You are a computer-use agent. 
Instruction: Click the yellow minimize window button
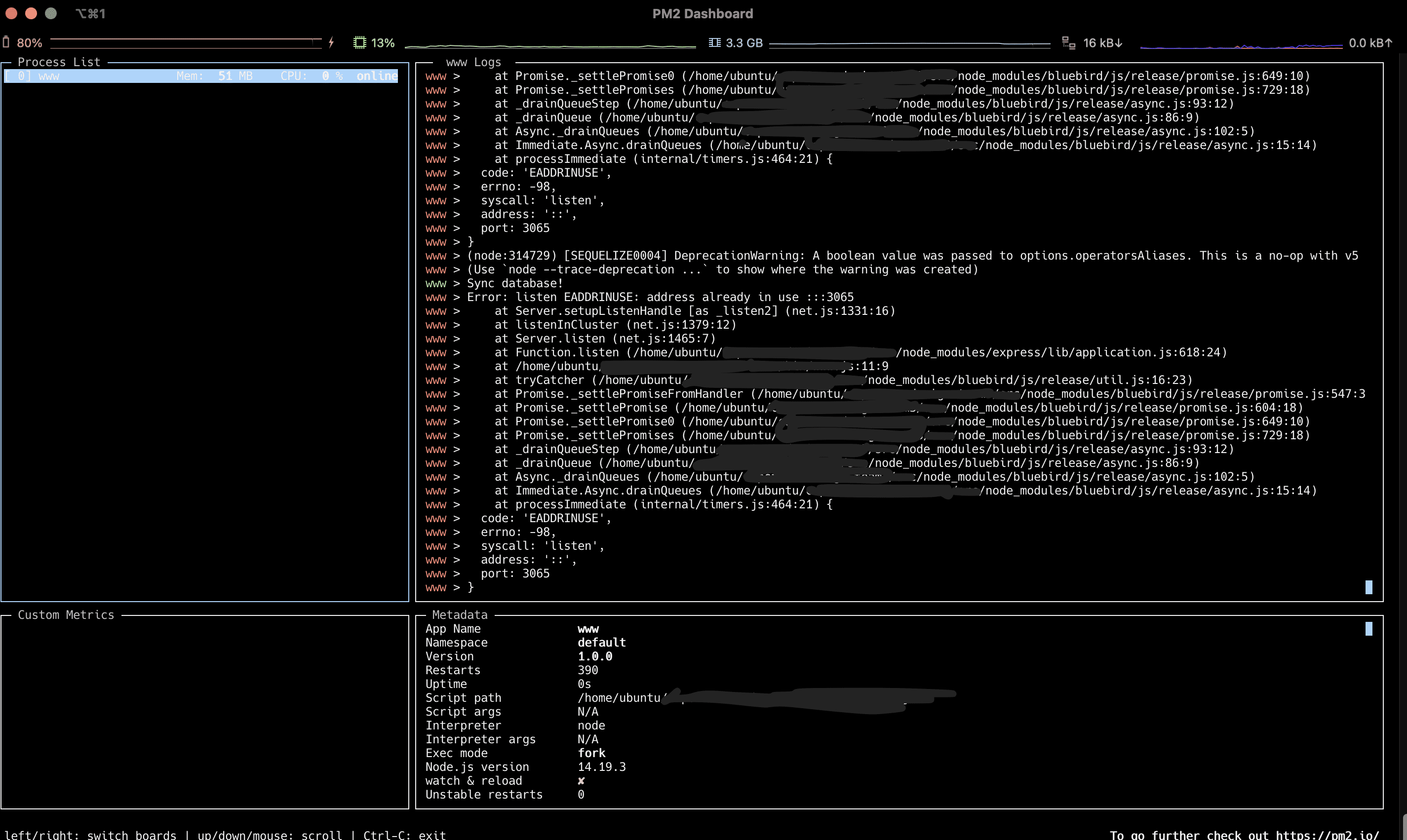tap(31, 14)
